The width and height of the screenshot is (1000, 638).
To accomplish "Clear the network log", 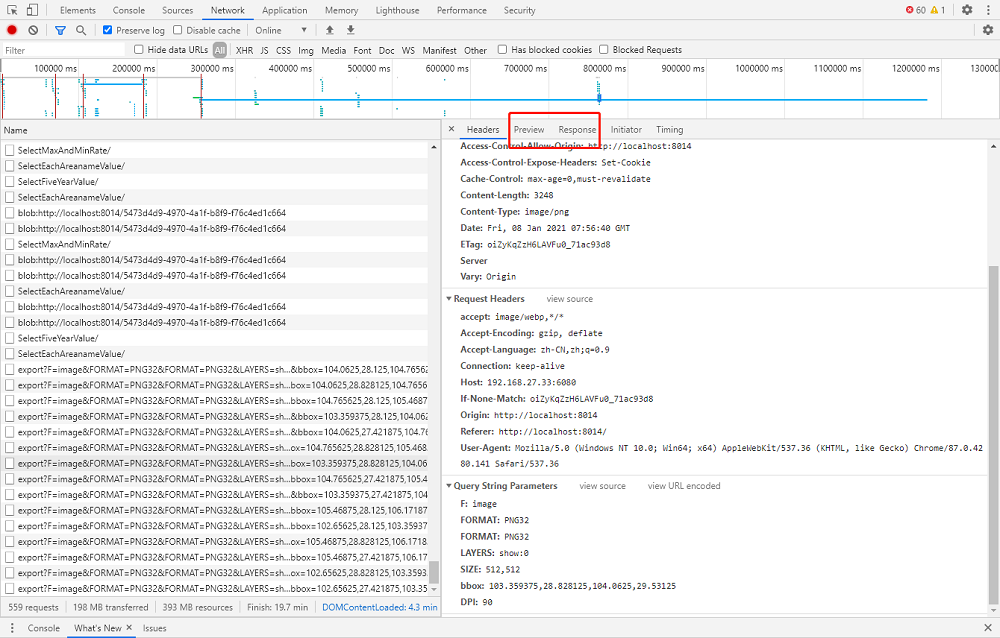I will click(x=33, y=30).
